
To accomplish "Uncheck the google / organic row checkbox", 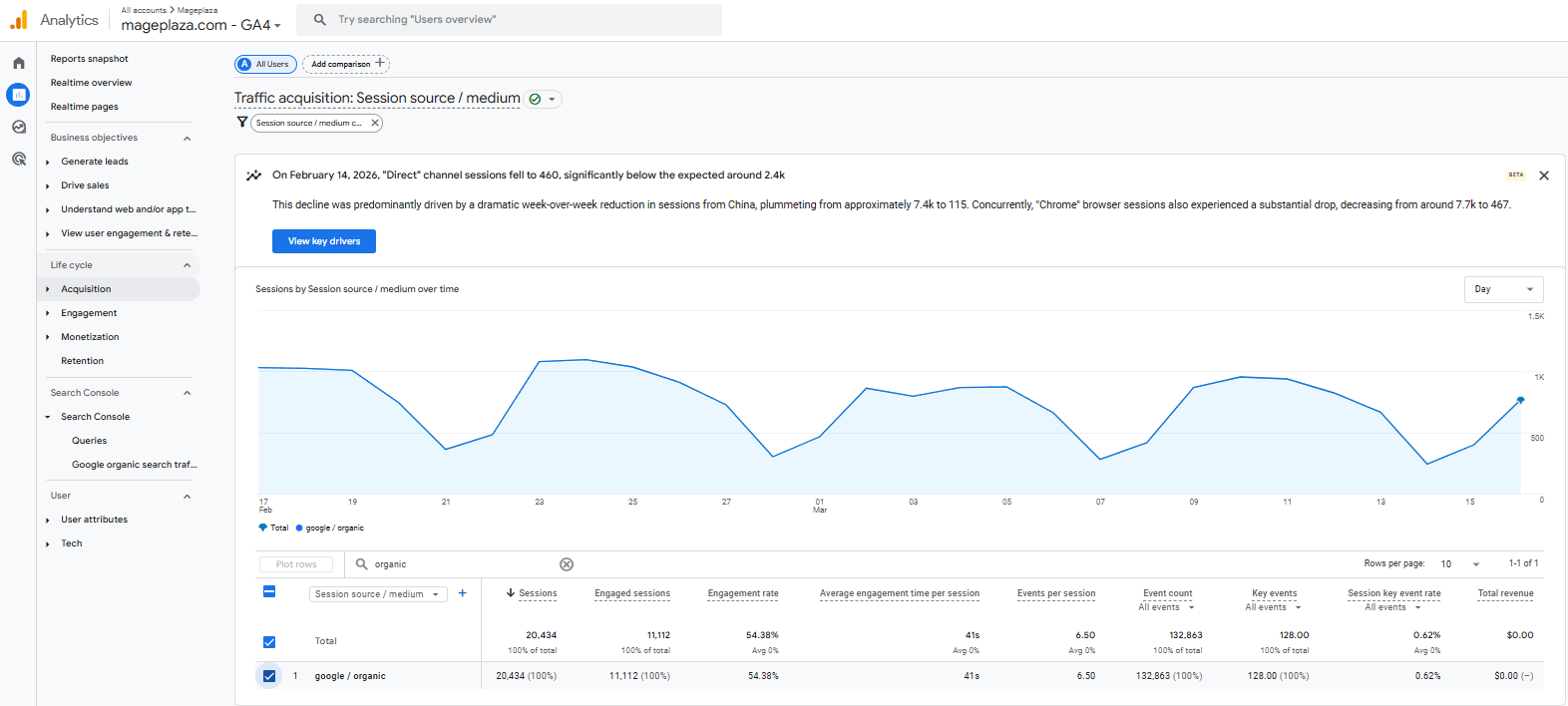I will (x=269, y=676).
